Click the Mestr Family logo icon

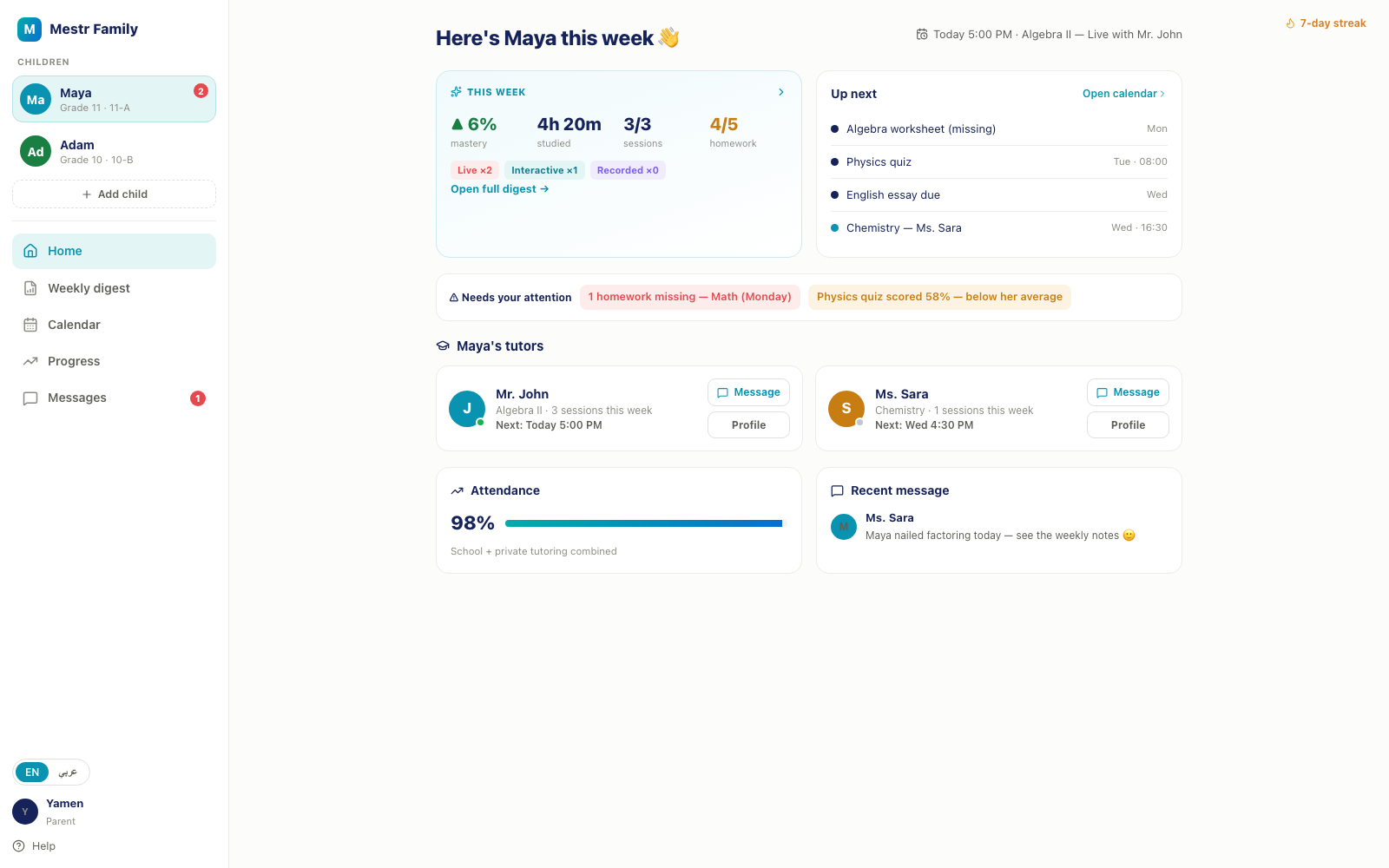click(x=30, y=30)
